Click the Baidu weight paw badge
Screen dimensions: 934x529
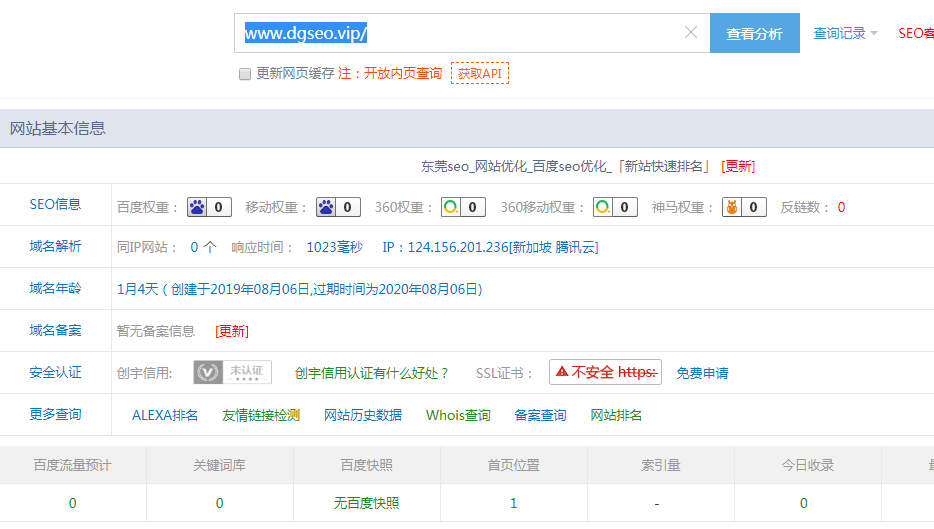tap(209, 207)
